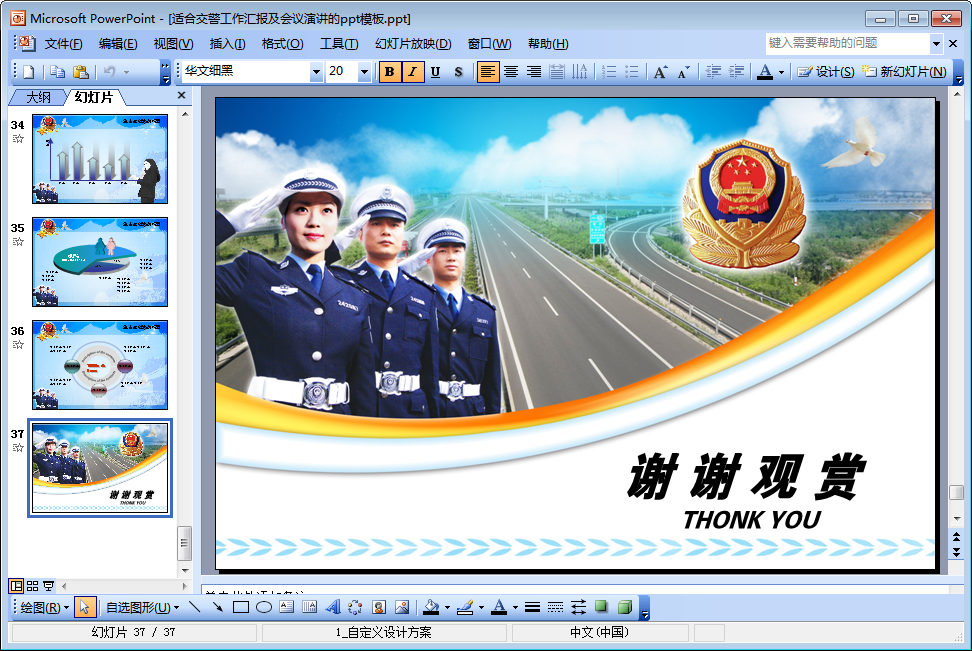Toggle left text alignment
The width and height of the screenshot is (972, 651).
(488, 72)
